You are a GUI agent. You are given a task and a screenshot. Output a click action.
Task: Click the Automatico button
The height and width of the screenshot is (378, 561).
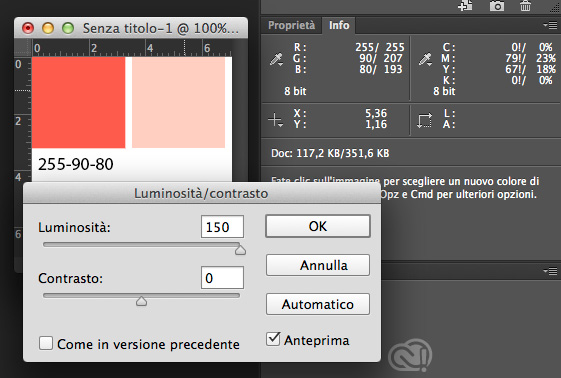(318, 304)
